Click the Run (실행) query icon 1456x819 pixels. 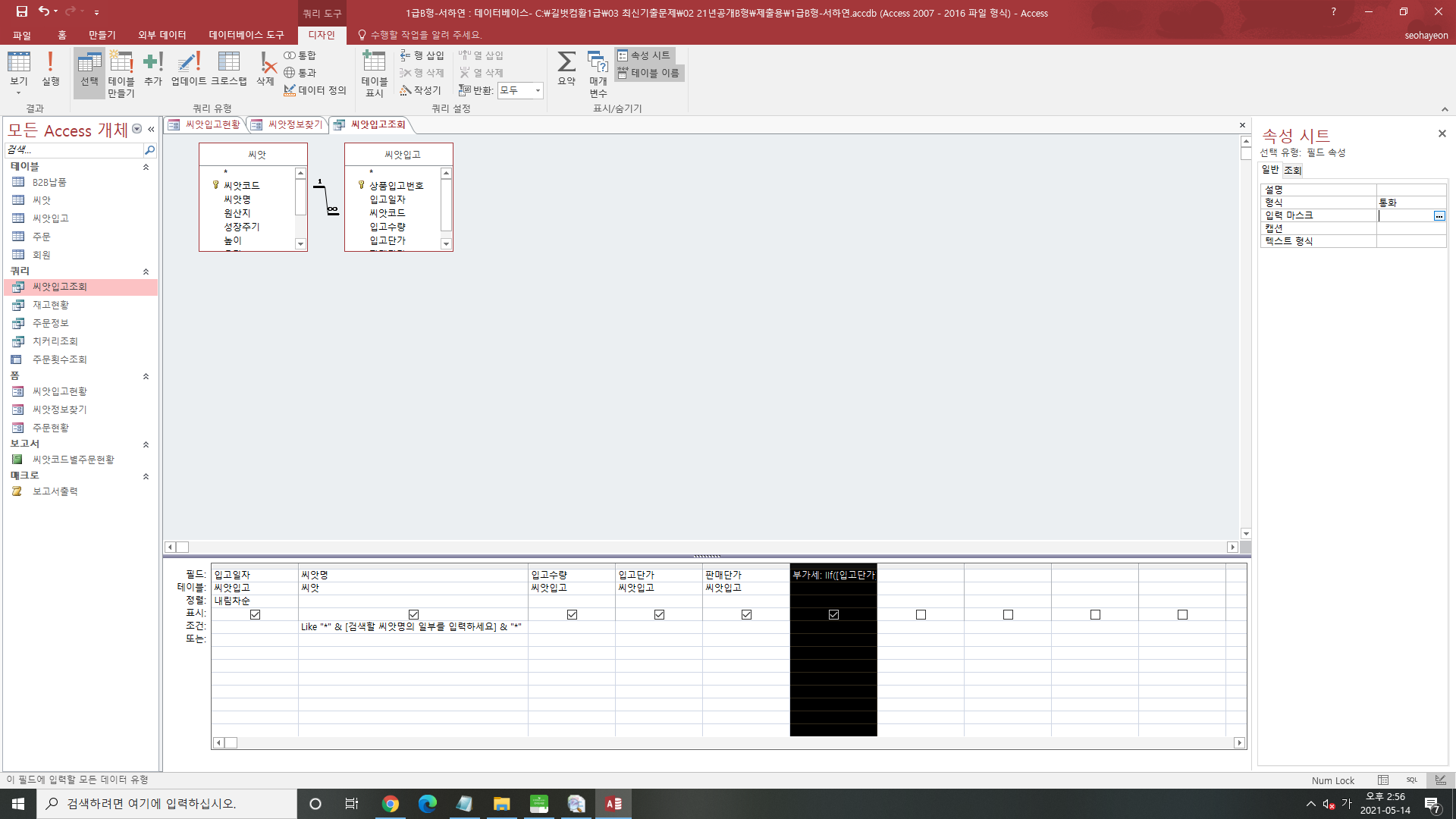[x=50, y=69]
